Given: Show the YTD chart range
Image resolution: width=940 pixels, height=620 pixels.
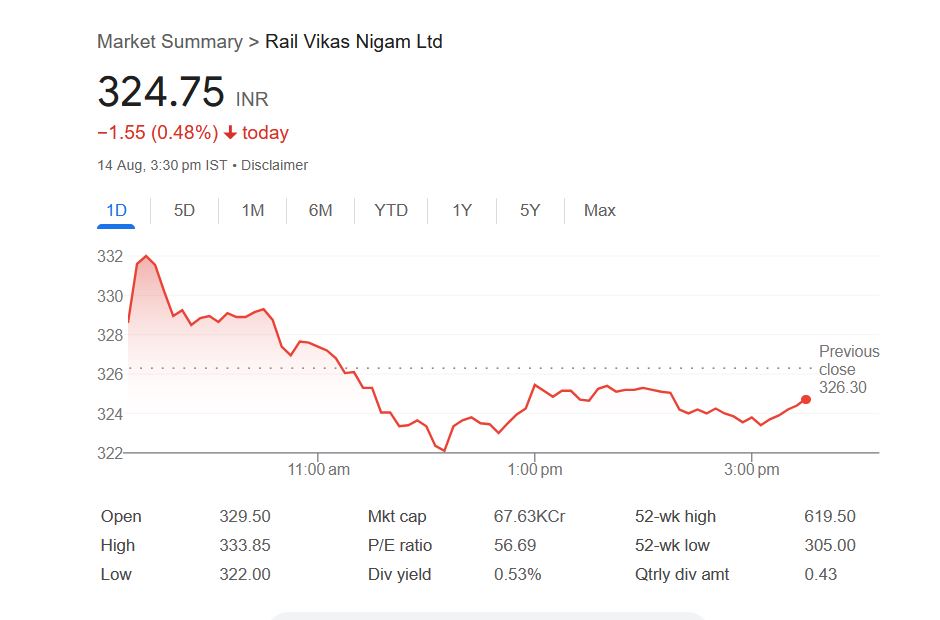Looking at the screenshot, I should 391,211.
